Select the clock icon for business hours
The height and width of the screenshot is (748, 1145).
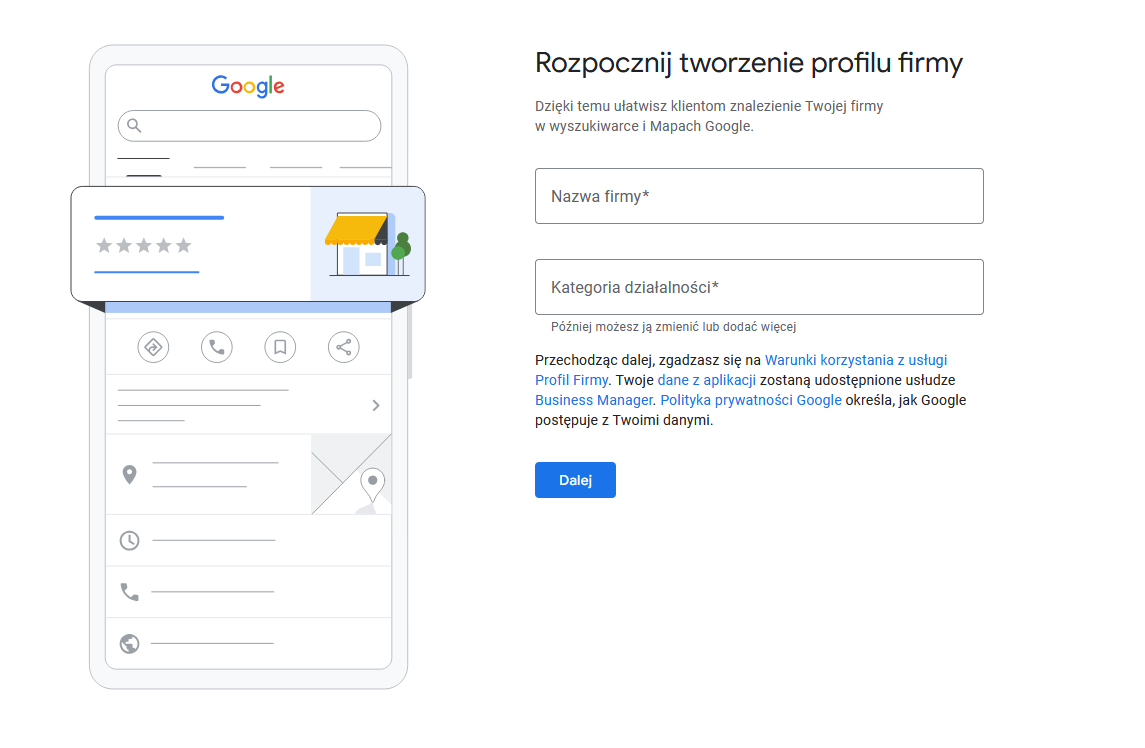tap(129, 540)
